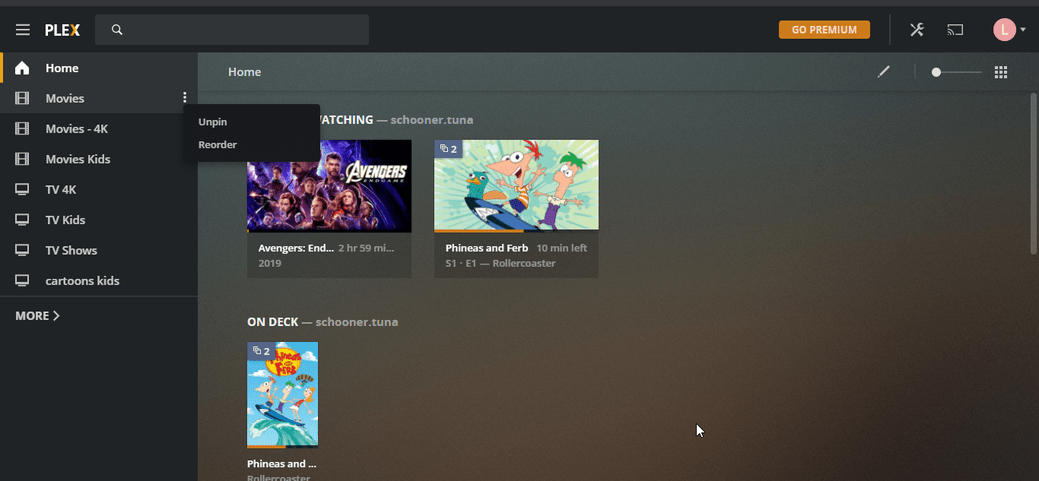Open the TV 4K library
Viewport: 1039px width, 481px height.
point(99,190)
